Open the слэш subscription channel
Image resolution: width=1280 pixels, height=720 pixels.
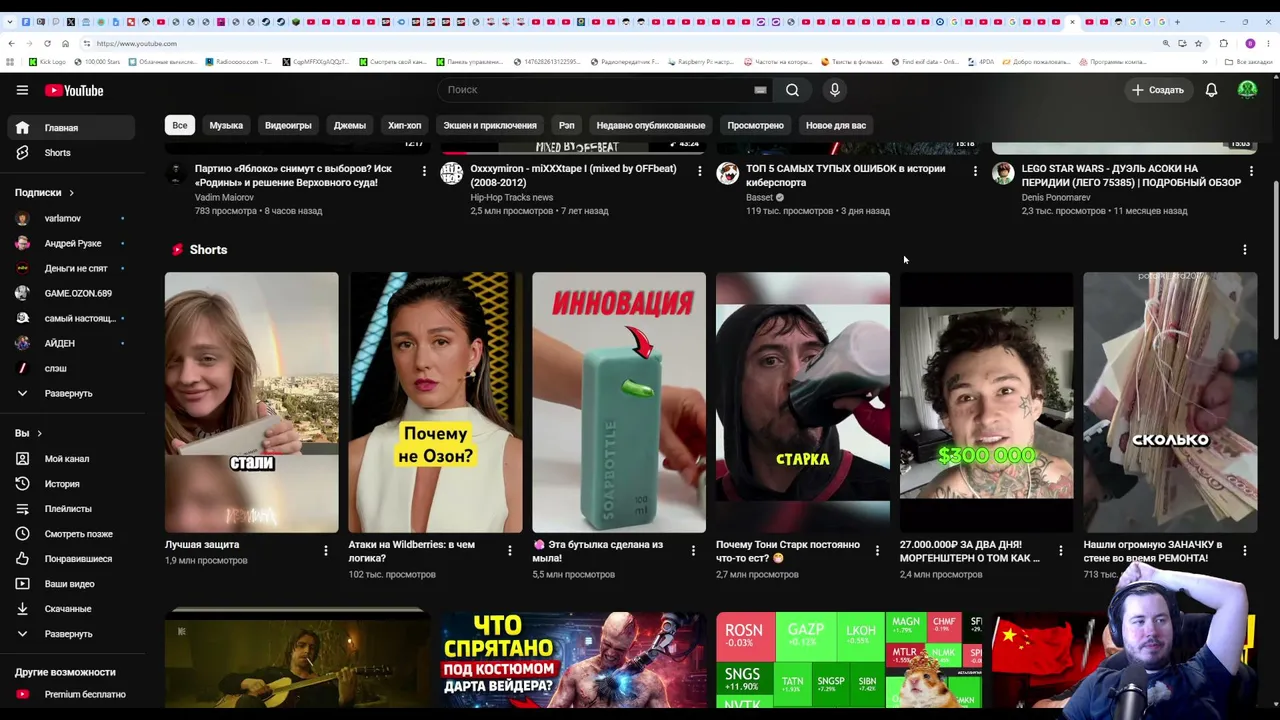[69, 368]
